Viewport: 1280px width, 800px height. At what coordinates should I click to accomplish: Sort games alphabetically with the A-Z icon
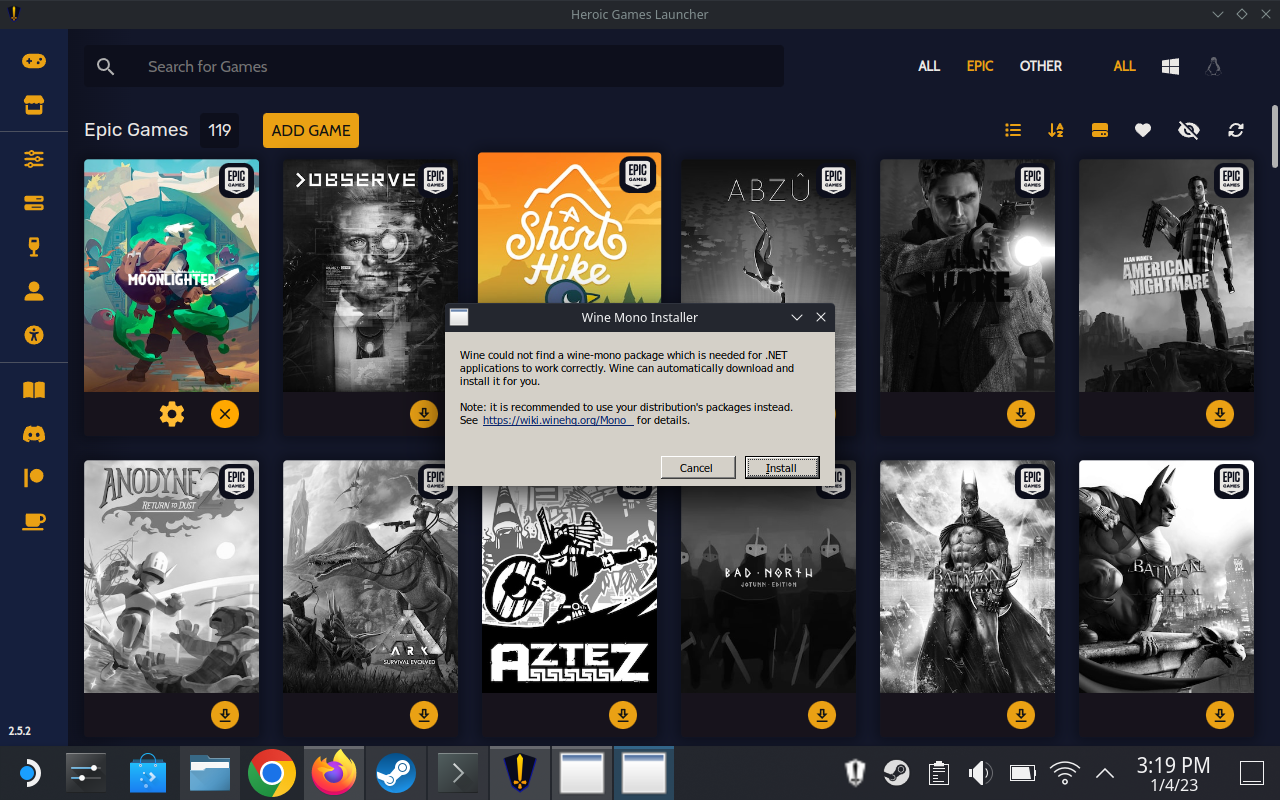click(x=1056, y=130)
